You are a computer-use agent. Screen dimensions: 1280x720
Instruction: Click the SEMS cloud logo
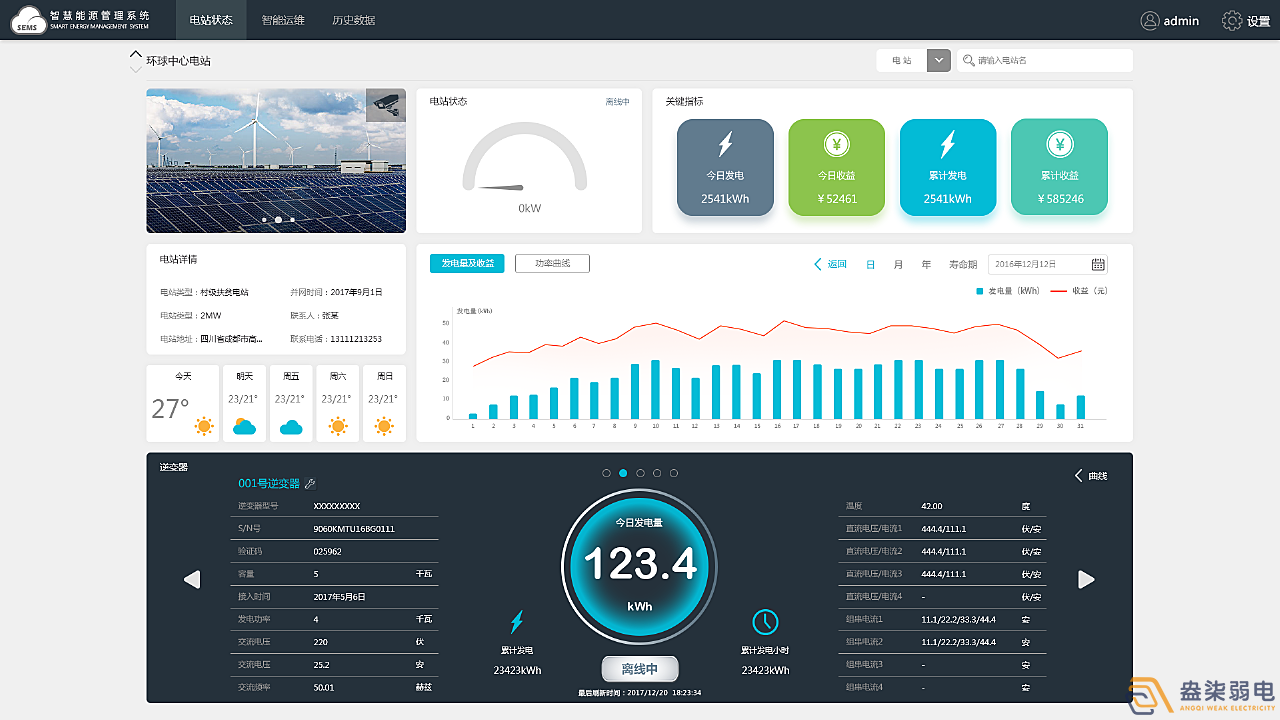(x=28, y=20)
